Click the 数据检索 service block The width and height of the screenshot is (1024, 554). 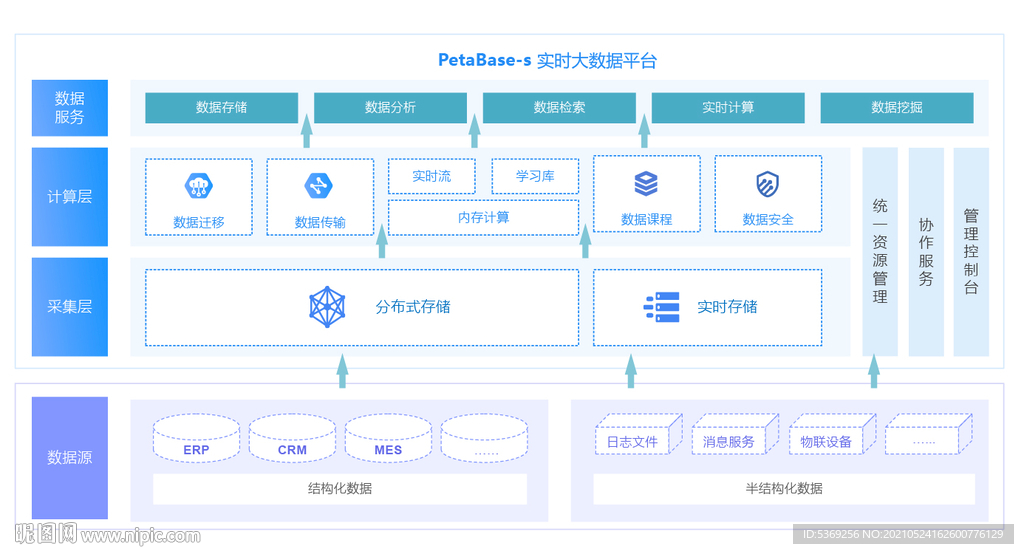point(559,108)
